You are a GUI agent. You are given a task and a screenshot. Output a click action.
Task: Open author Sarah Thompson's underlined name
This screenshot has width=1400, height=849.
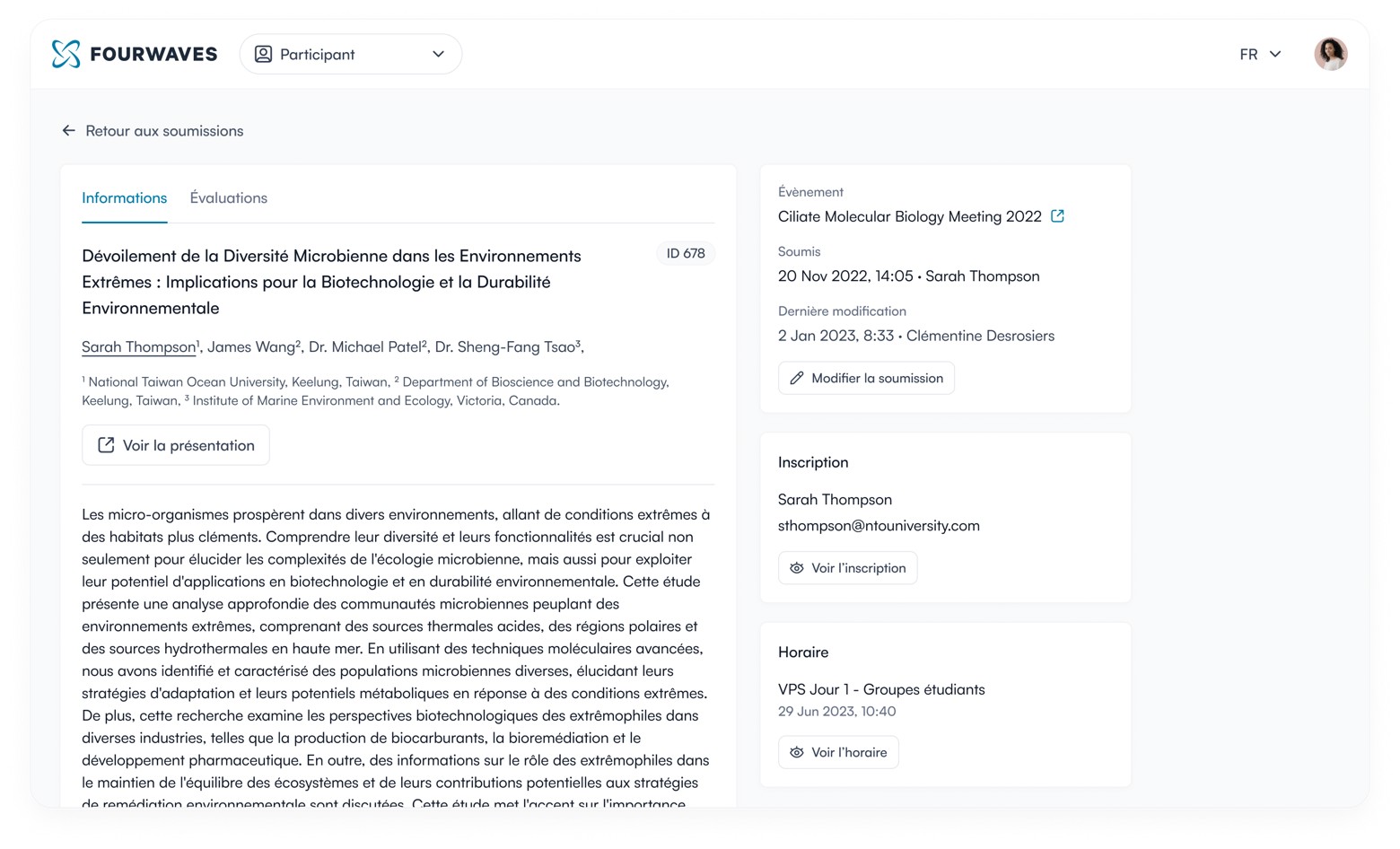(138, 347)
